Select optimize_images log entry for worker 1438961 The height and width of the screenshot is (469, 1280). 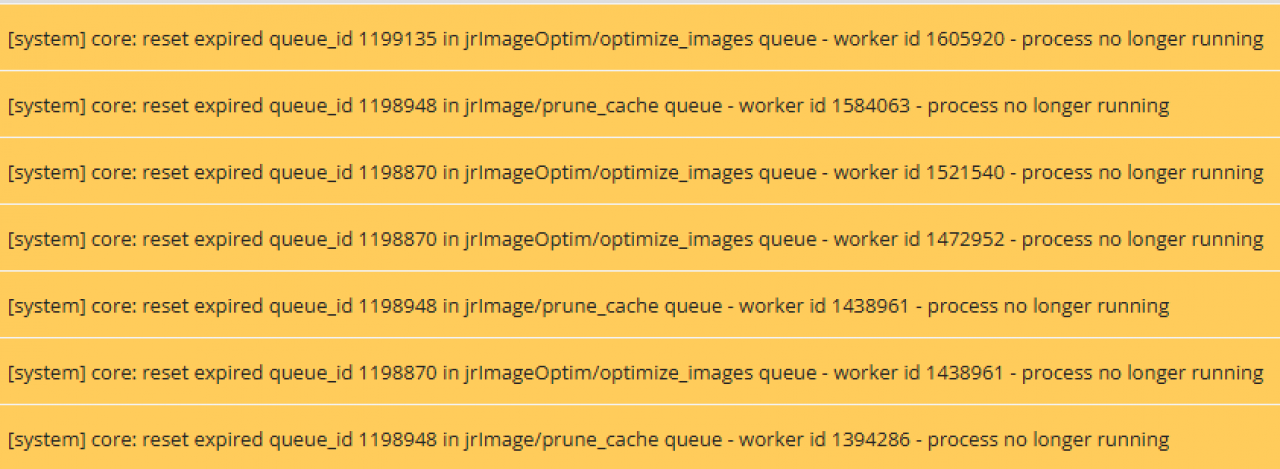640,372
